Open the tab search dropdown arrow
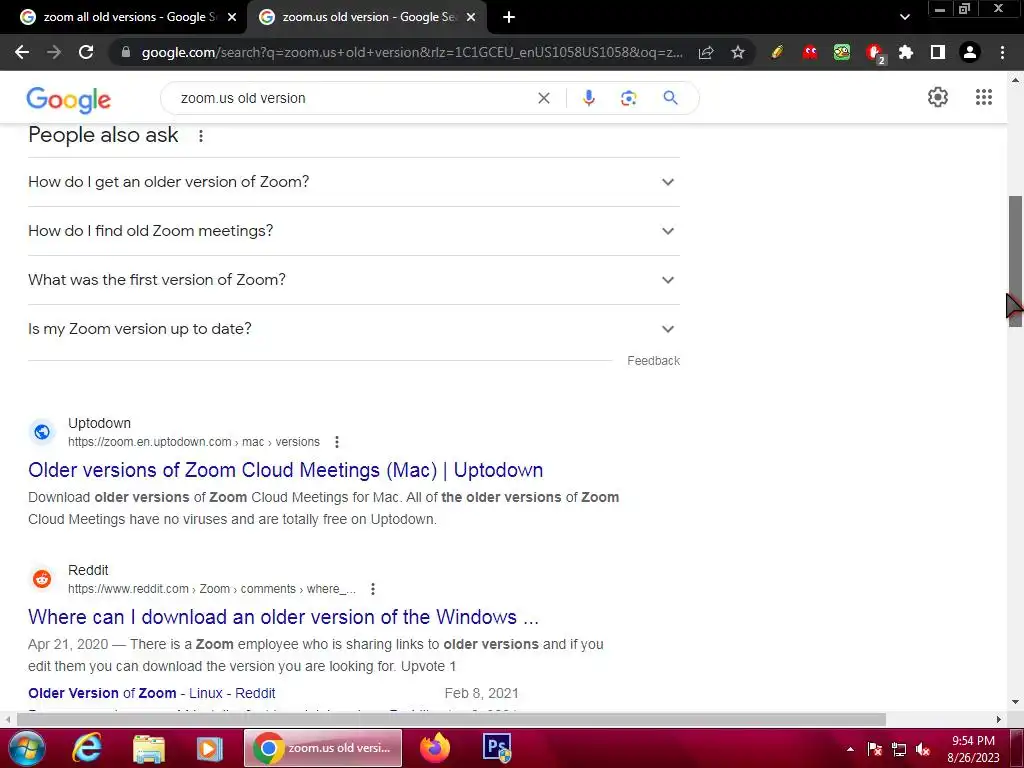 click(904, 17)
